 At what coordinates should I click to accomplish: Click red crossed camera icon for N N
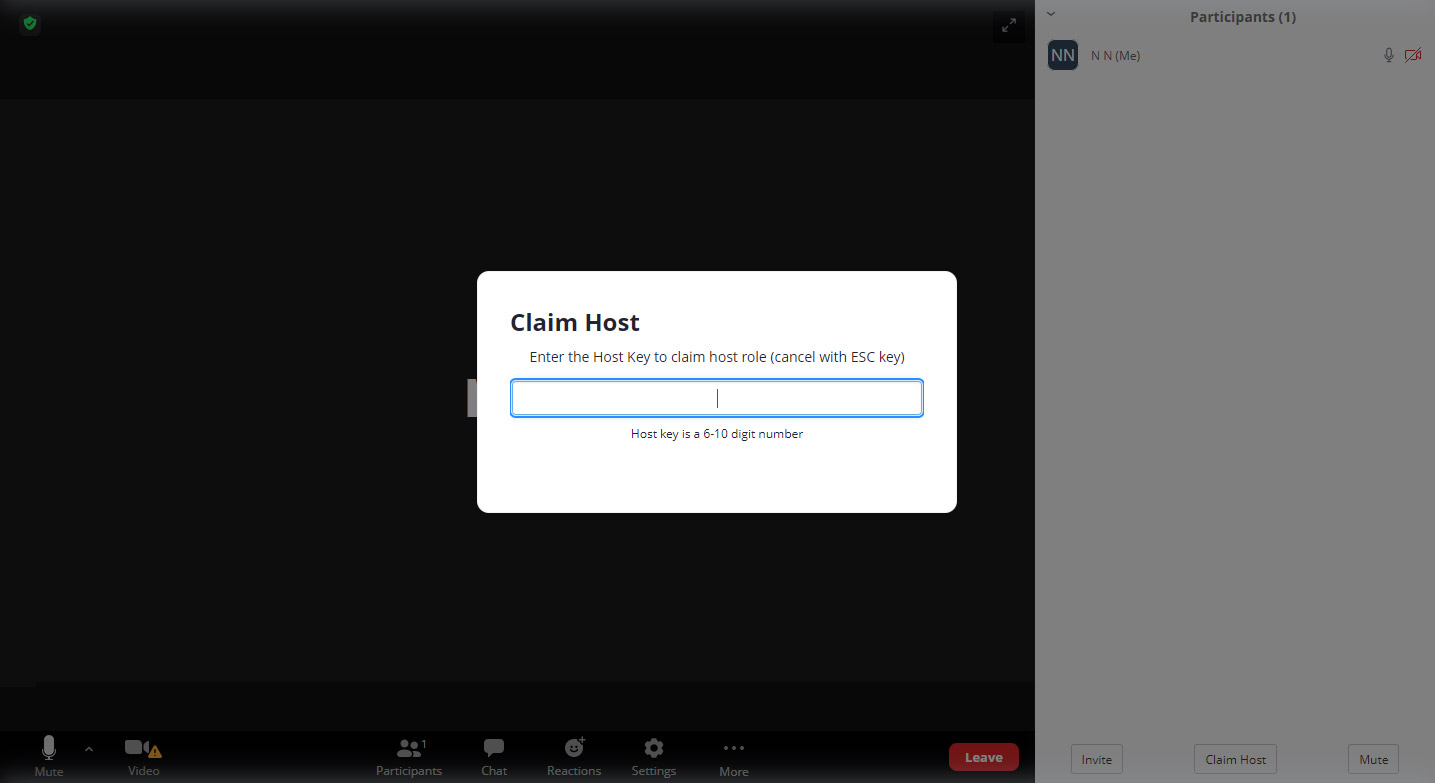pos(1413,55)
